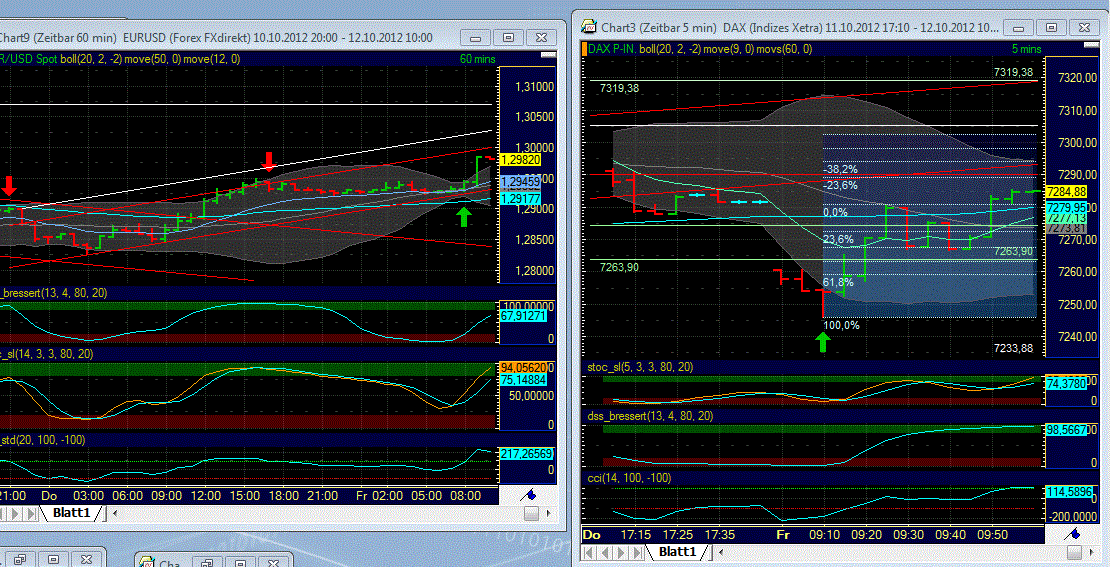Click the dss_bressert(13, 4, 80, 20) label in DAX
1110x567 pixels.
(x=650, y=416)
